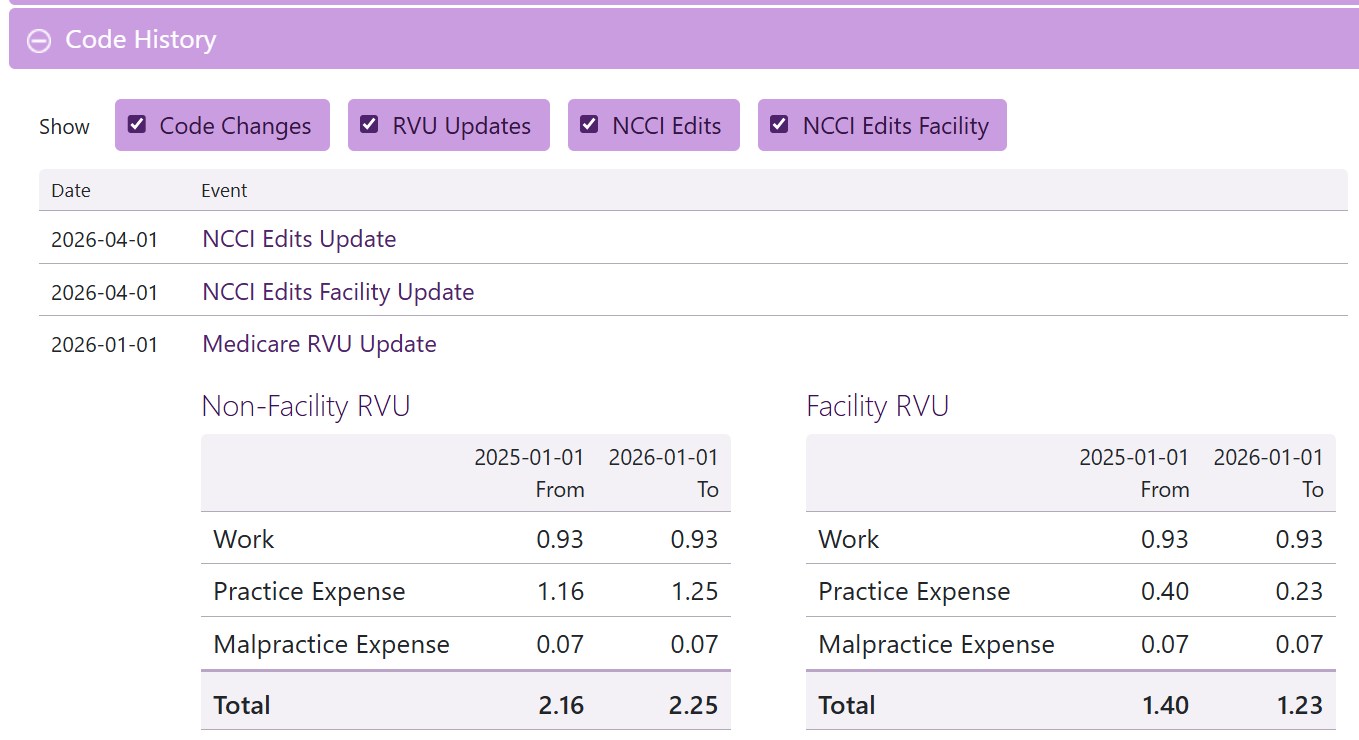Image resolution: width=1359 pixels, height=740 pixels.
Task: Open the NCCI Edits Update event
Action: point(299,239)
